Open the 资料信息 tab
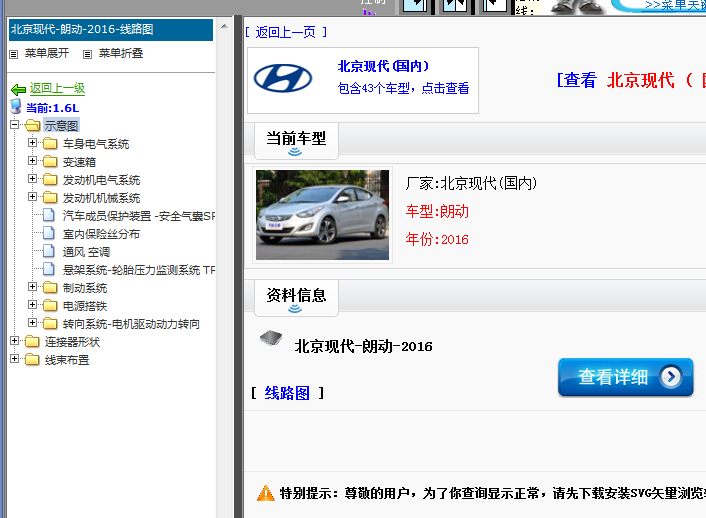The image size is (706, 518). click(x=296, y=298)
